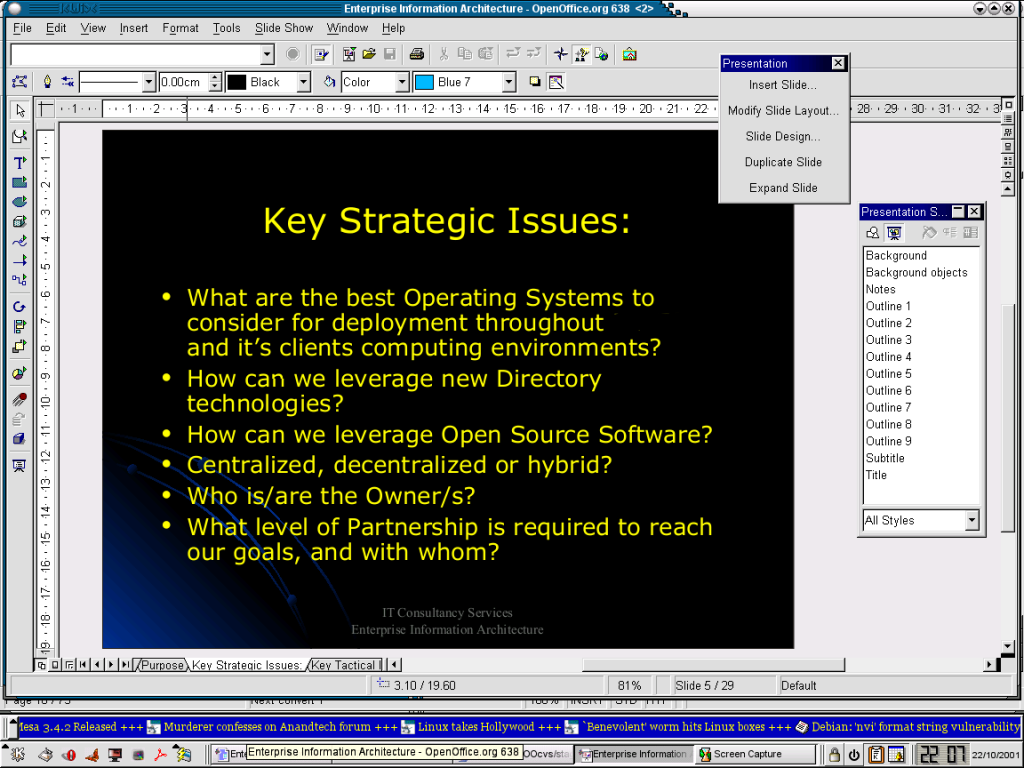
Task: Toggle Graphic Styles view in the stylist
Action: (873, 233)
